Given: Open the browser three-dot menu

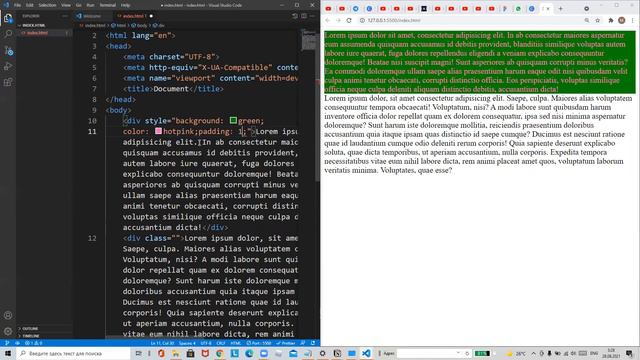Looking at the screenshot, I should pyautogui.click(x=633, y=20).
